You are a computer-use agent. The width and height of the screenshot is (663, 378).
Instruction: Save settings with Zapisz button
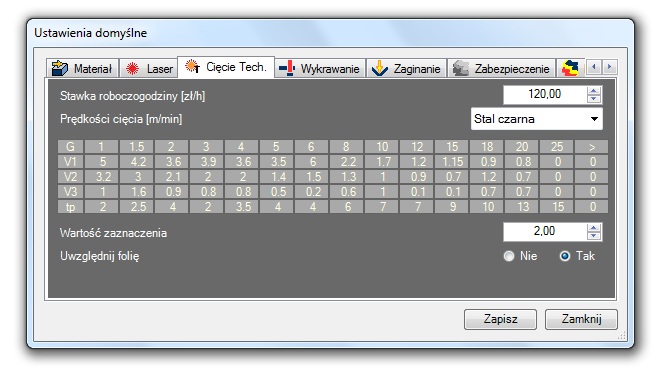point(500,319)
